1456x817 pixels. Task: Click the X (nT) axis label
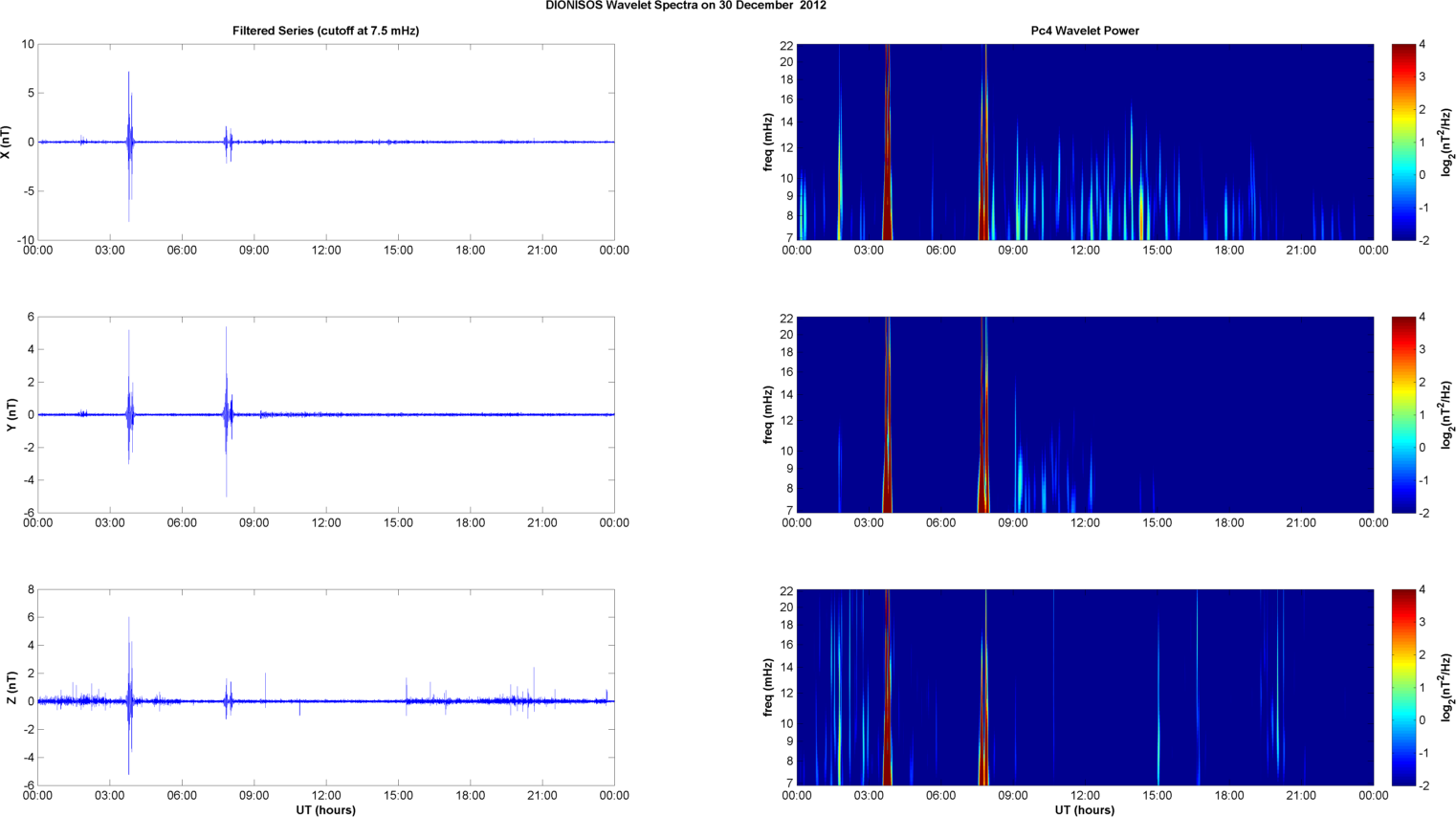pyautogui.click(x=6, y=142)
